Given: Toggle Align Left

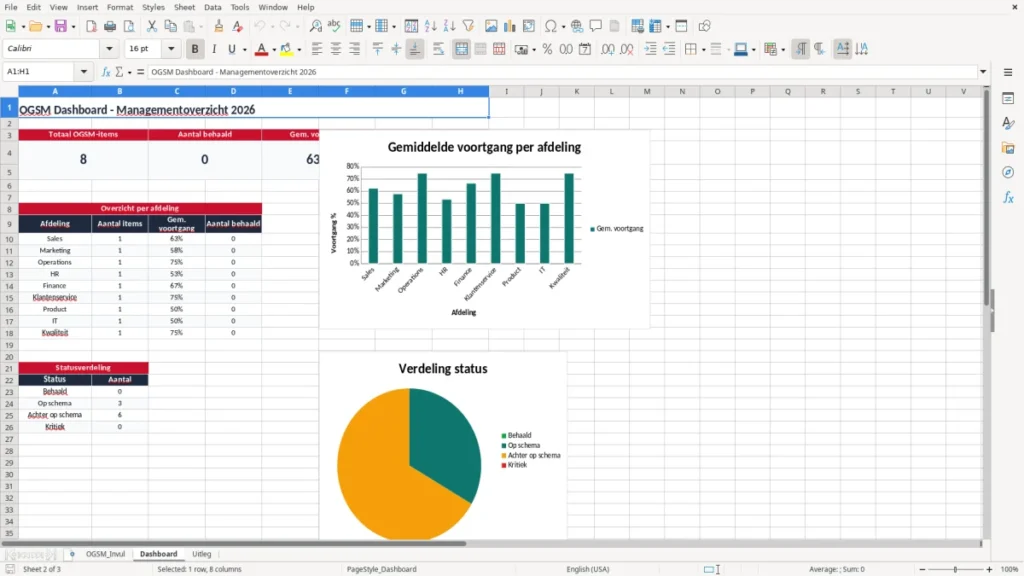Looking at the screenshot, I should (x=317, y=49).
